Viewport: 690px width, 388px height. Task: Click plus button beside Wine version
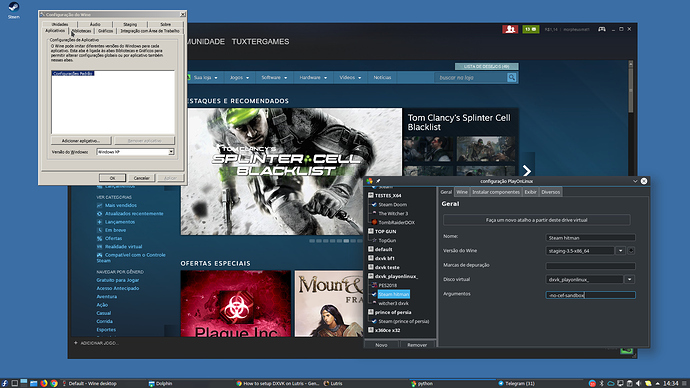click(631, 251)
